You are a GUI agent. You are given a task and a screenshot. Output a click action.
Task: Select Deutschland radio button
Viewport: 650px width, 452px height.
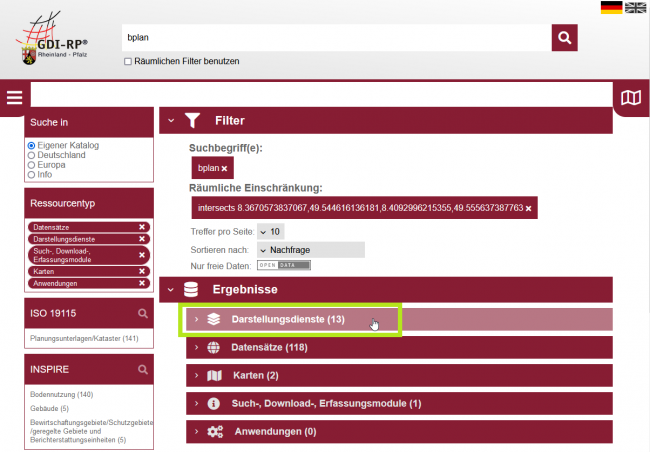point(31,156)
